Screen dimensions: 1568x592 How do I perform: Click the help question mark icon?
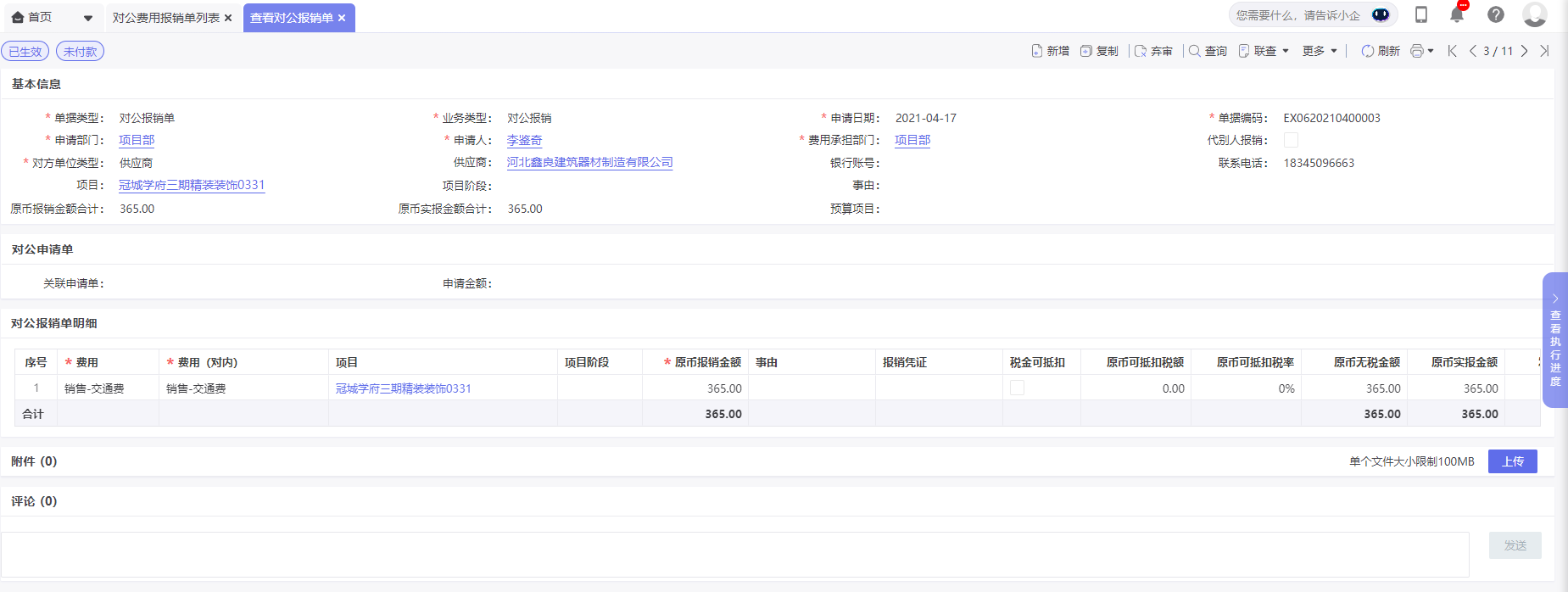click(x=1496, y=15)
